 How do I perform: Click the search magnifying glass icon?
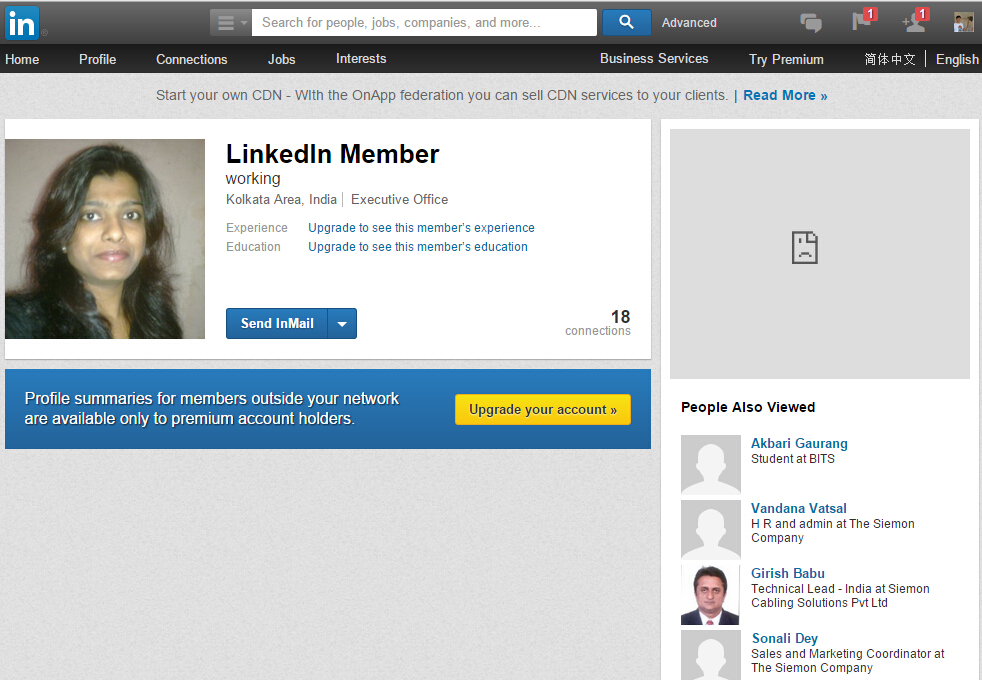tap(626, 22)
